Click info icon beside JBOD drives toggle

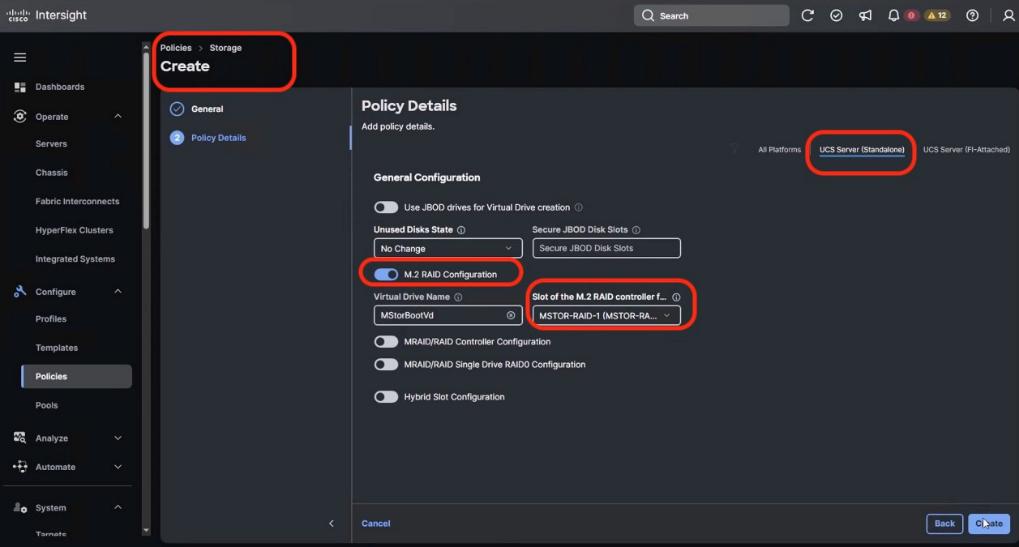(578, 207)
